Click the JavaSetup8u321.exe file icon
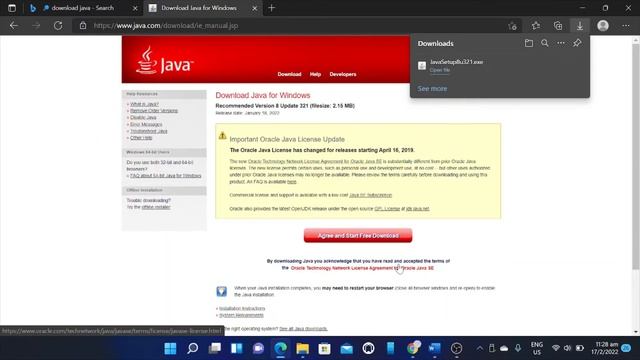The width and height of the screenshot is (640, 360). click(422, 65)
